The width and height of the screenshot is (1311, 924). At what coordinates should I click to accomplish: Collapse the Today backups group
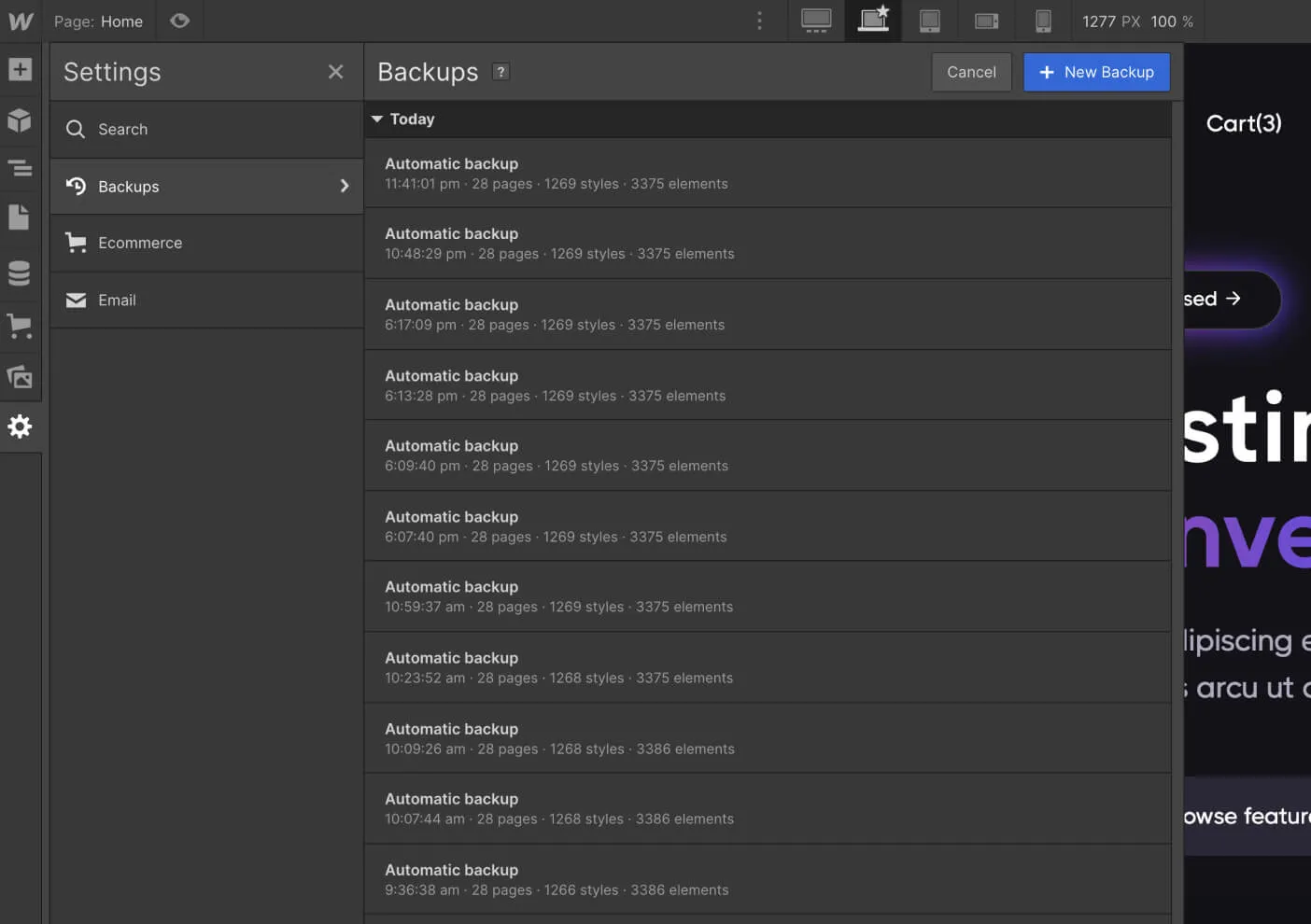[x=377, y=119]
